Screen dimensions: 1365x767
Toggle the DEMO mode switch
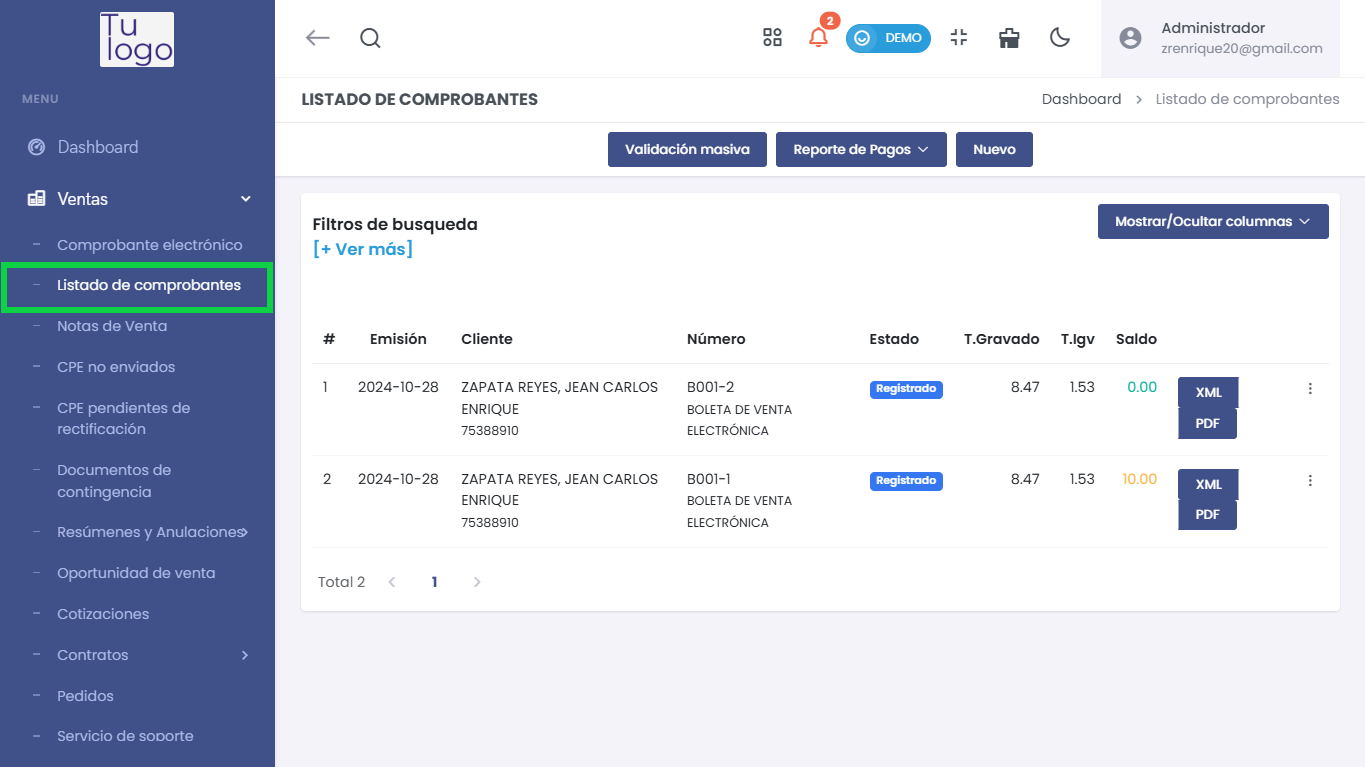[888, 38]
